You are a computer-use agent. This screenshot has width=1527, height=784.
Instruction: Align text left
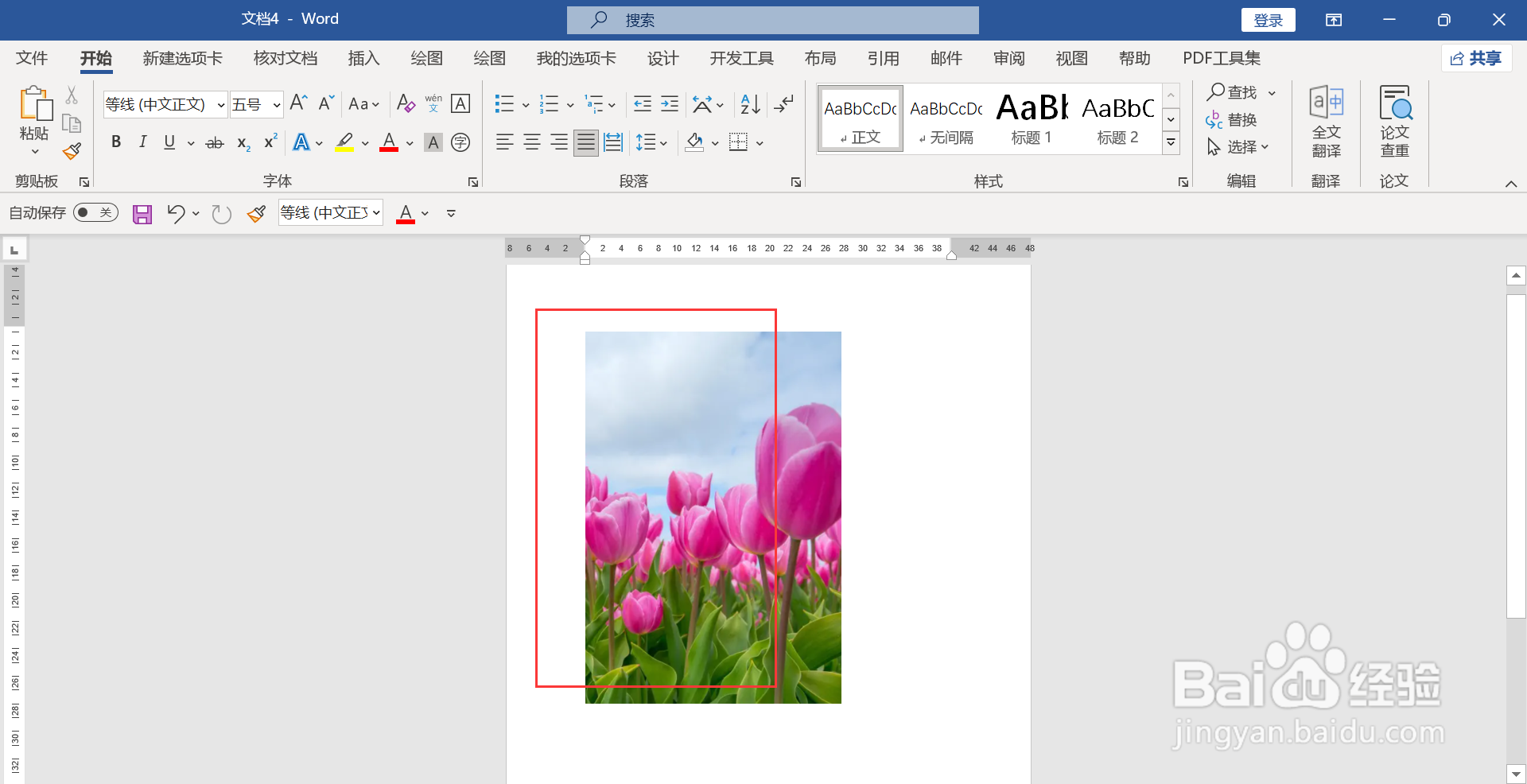pyautogui.click(x=504, y=142)
